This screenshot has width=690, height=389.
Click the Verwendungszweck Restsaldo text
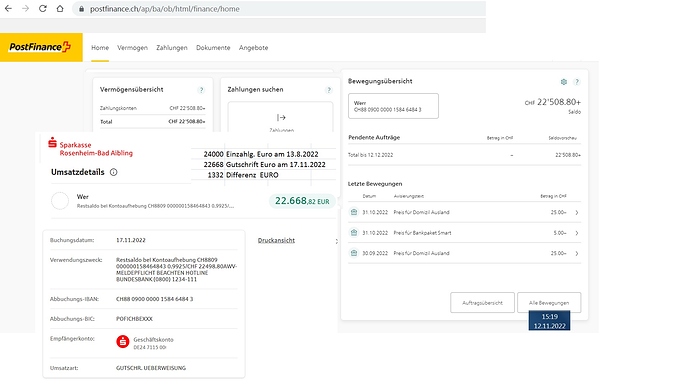[x=176, y=270]
